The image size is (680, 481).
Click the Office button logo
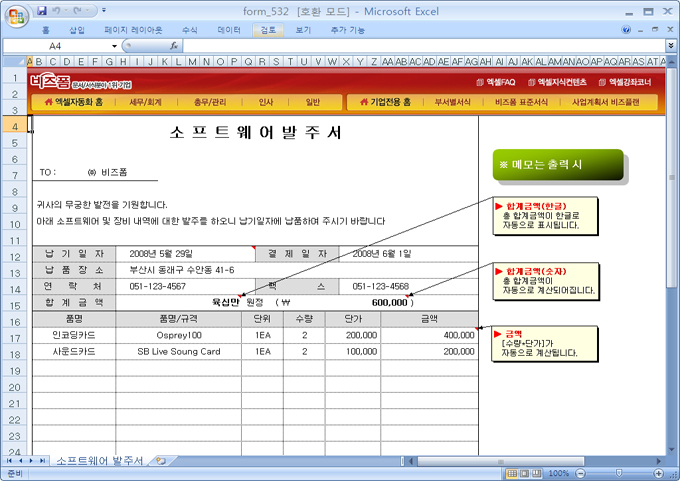click(14, 14)
